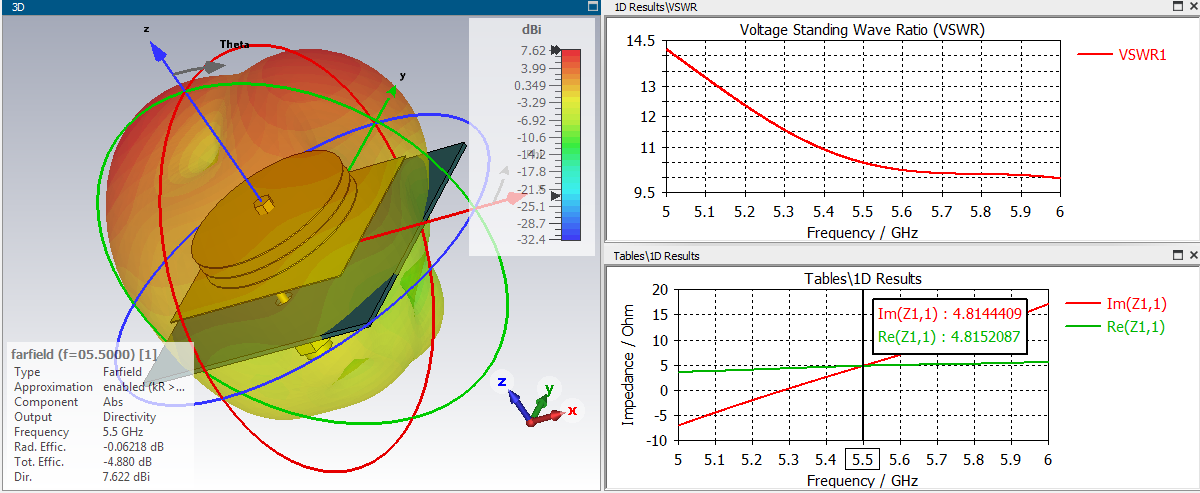Viewport: 1200px width, 493px height.
Task: Maximize the 1D Results\VSWR panel
Action: [x=1177, y=6]
